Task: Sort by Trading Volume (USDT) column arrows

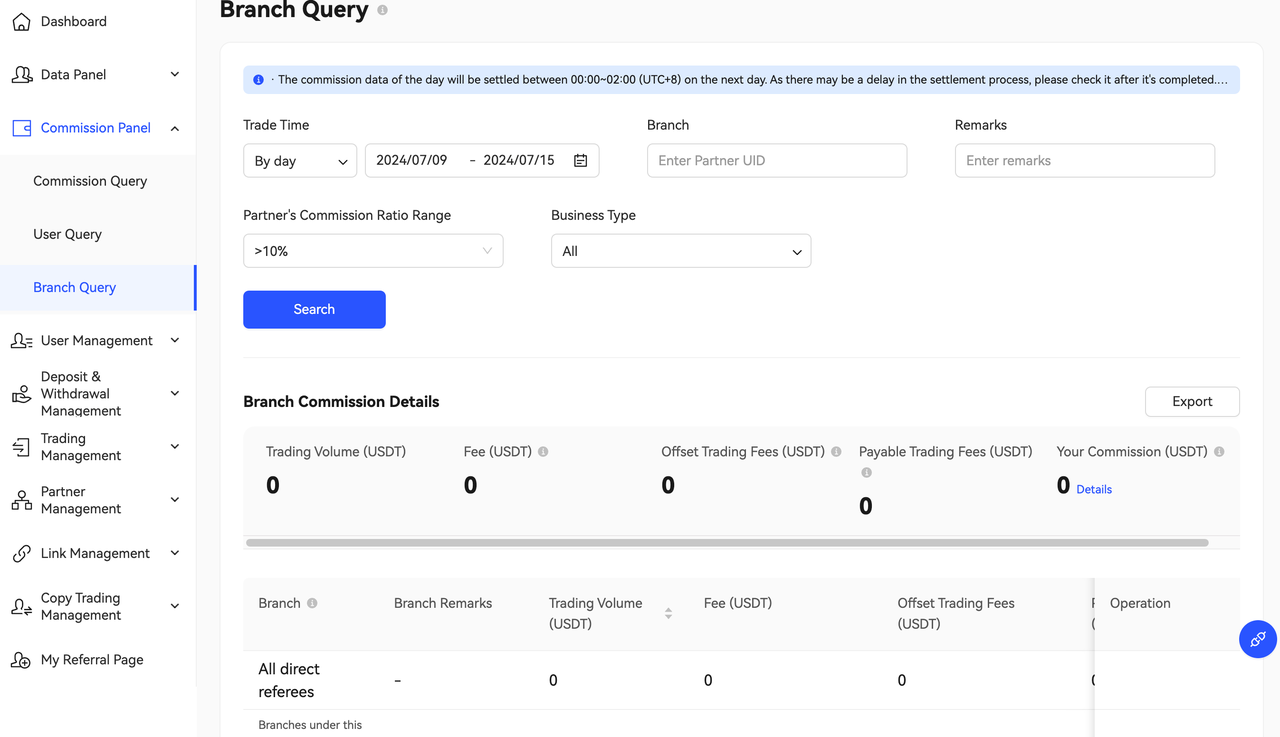Action: click(668, 613)
